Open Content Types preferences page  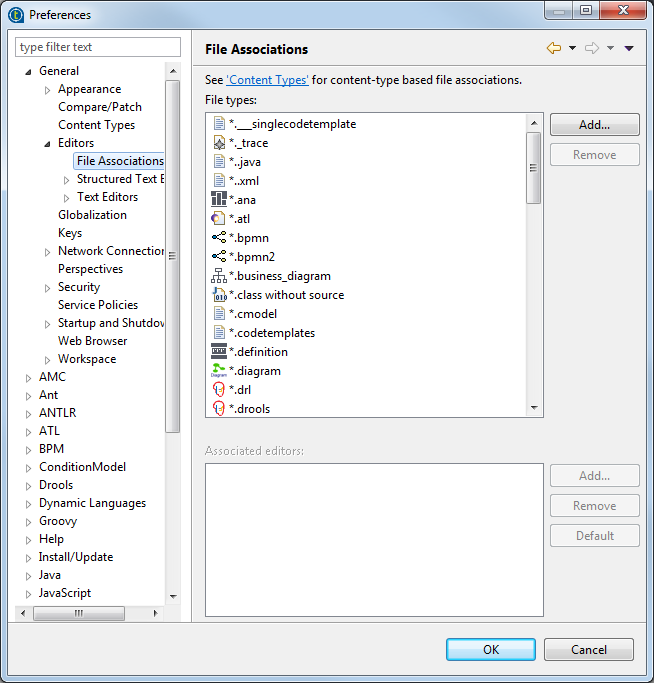click(x=96, y=125)
